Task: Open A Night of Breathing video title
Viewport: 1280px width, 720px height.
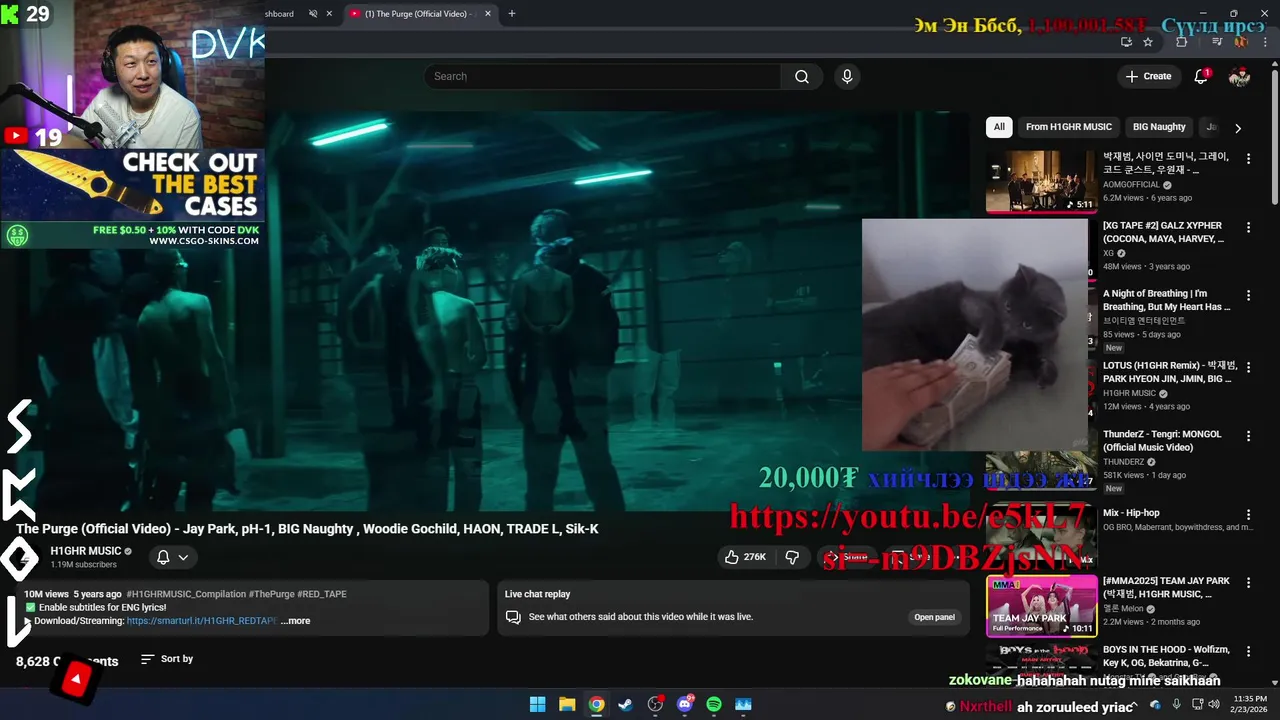Action: [1167, 300]
